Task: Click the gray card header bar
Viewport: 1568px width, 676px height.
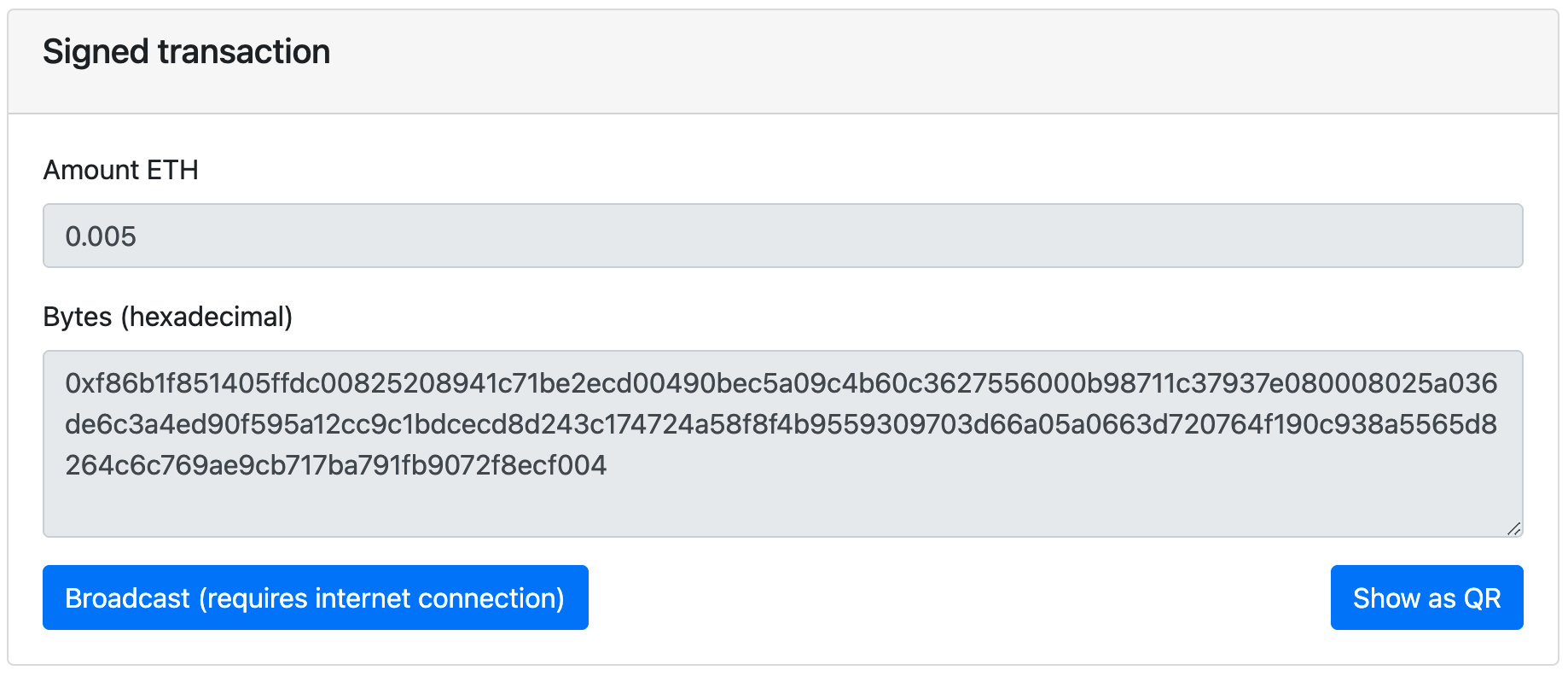Action: click(x=783, y=61)
